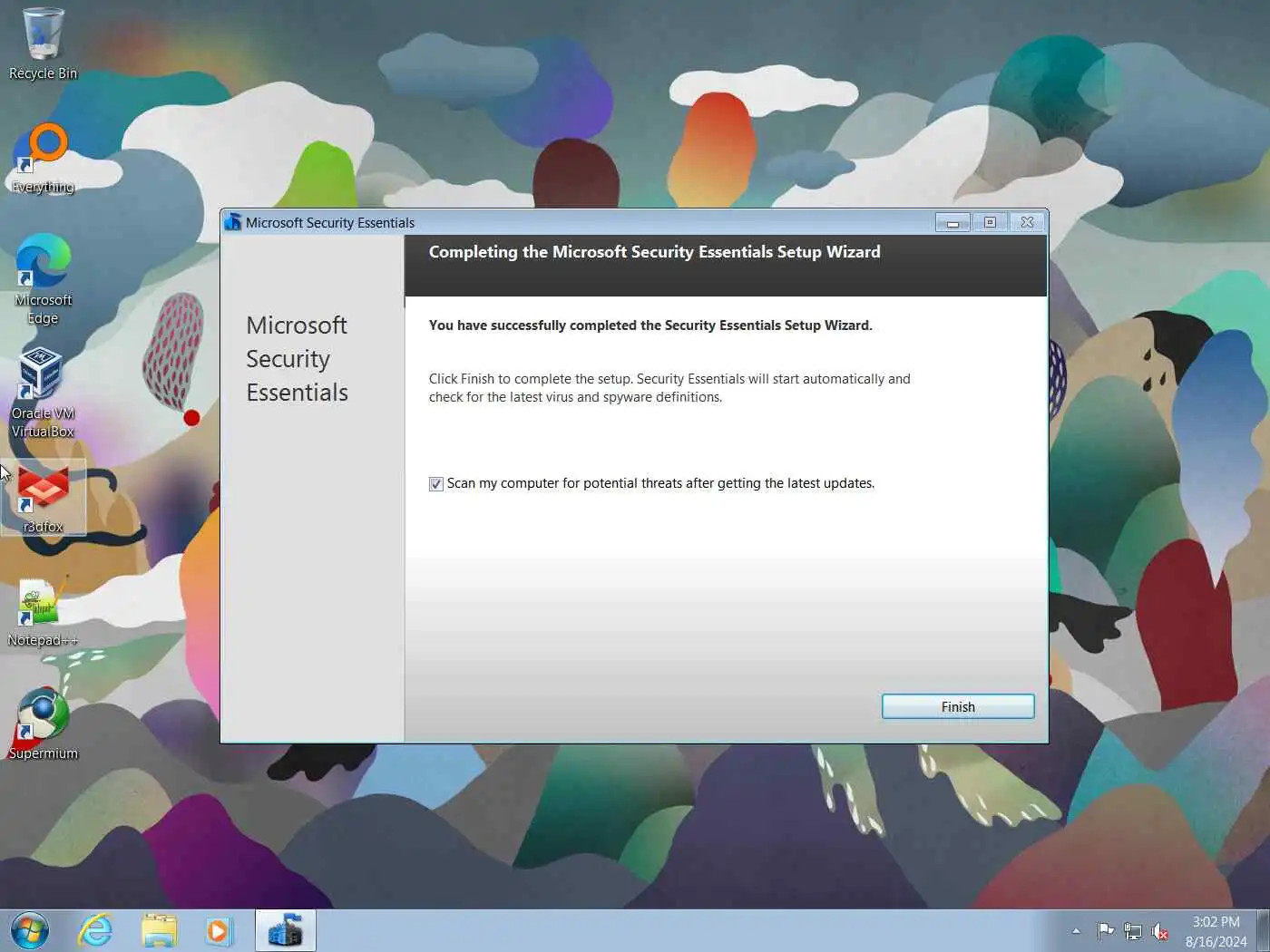Select the r3dfox desktop shortcut
This screenshot has height=952, width=1270.
[x=43, y=498]
